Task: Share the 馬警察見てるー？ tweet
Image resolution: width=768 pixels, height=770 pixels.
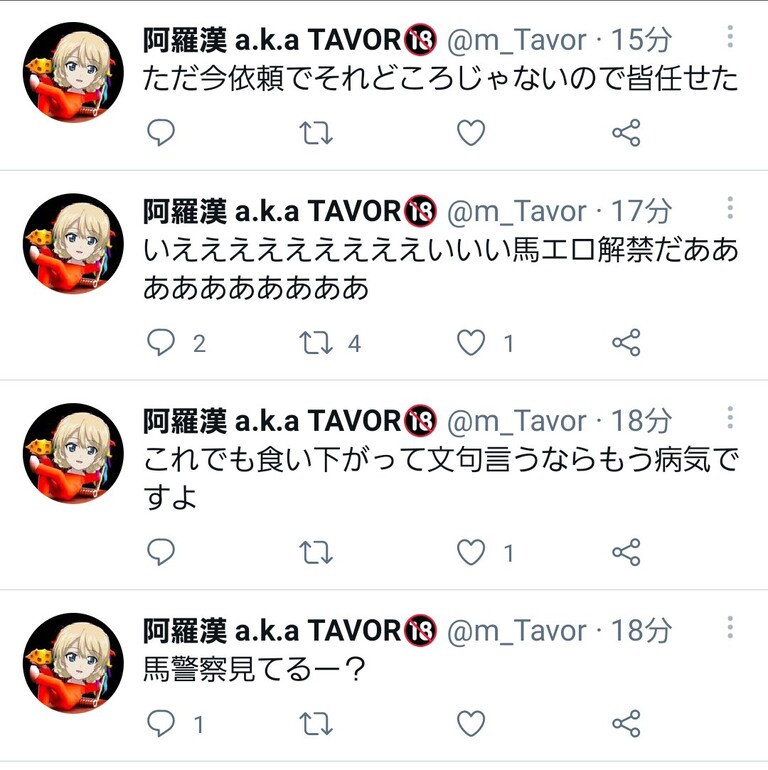Action: [x=626, y=723]
